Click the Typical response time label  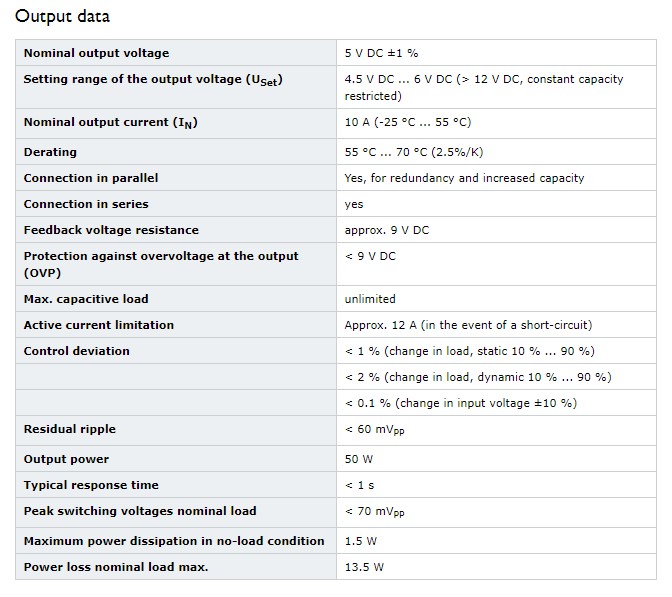pos(91,485)
